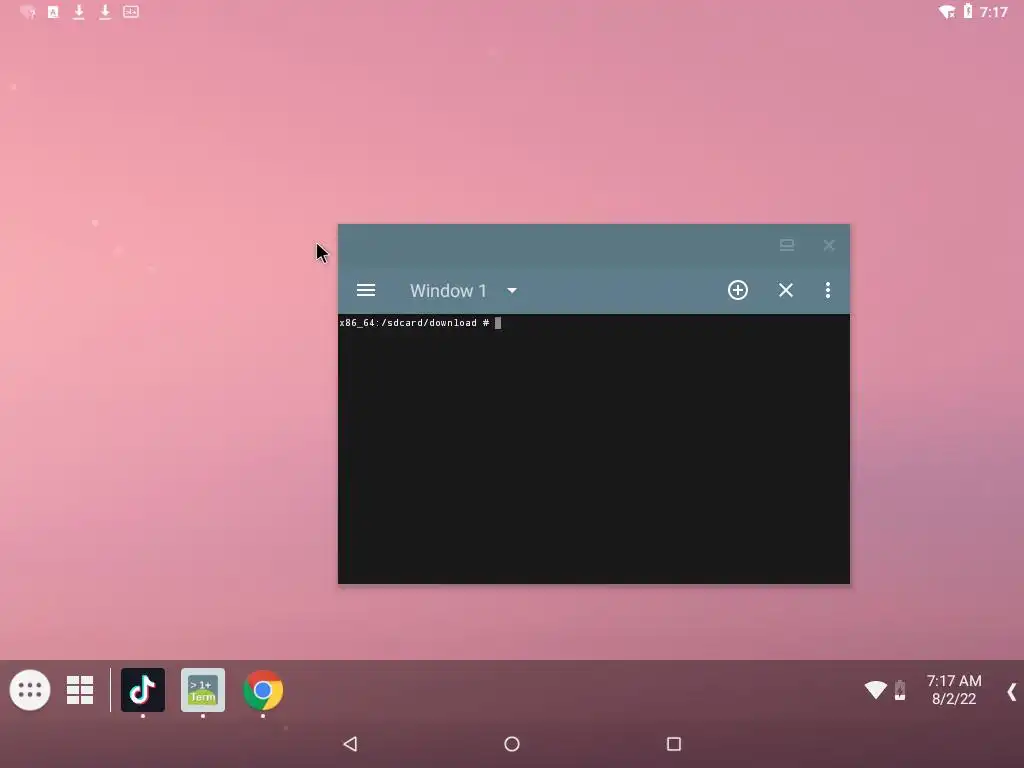Check battery icon in taskbar tray

point(900,690)
